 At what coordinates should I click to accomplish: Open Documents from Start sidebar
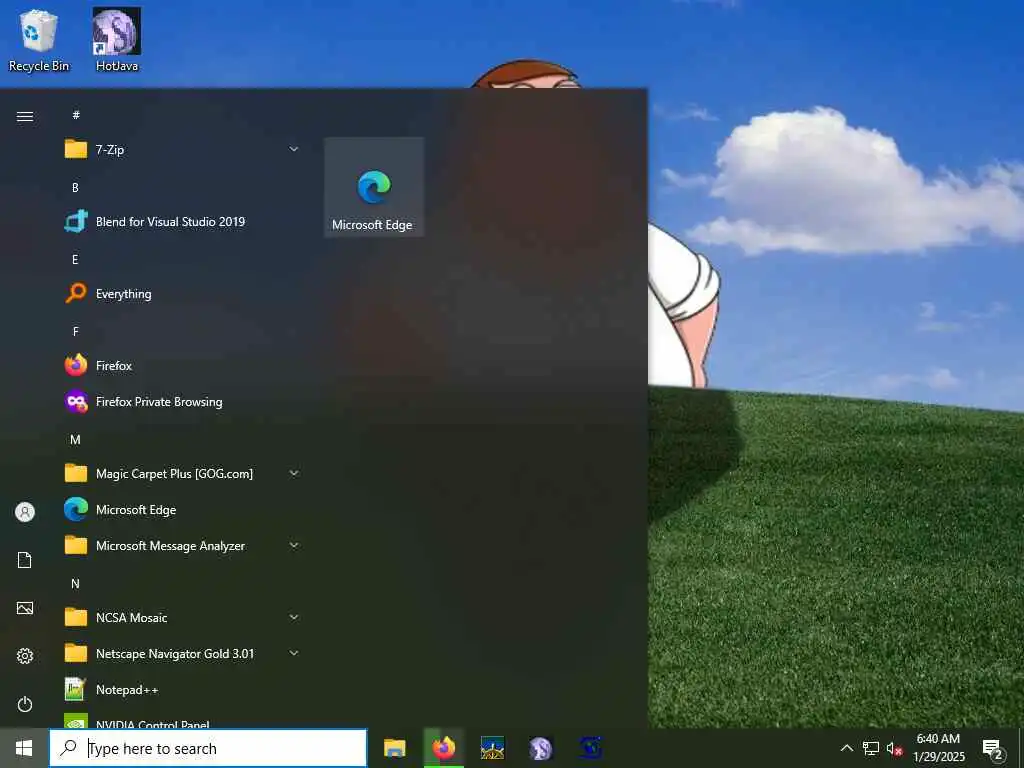click(25, 560)
